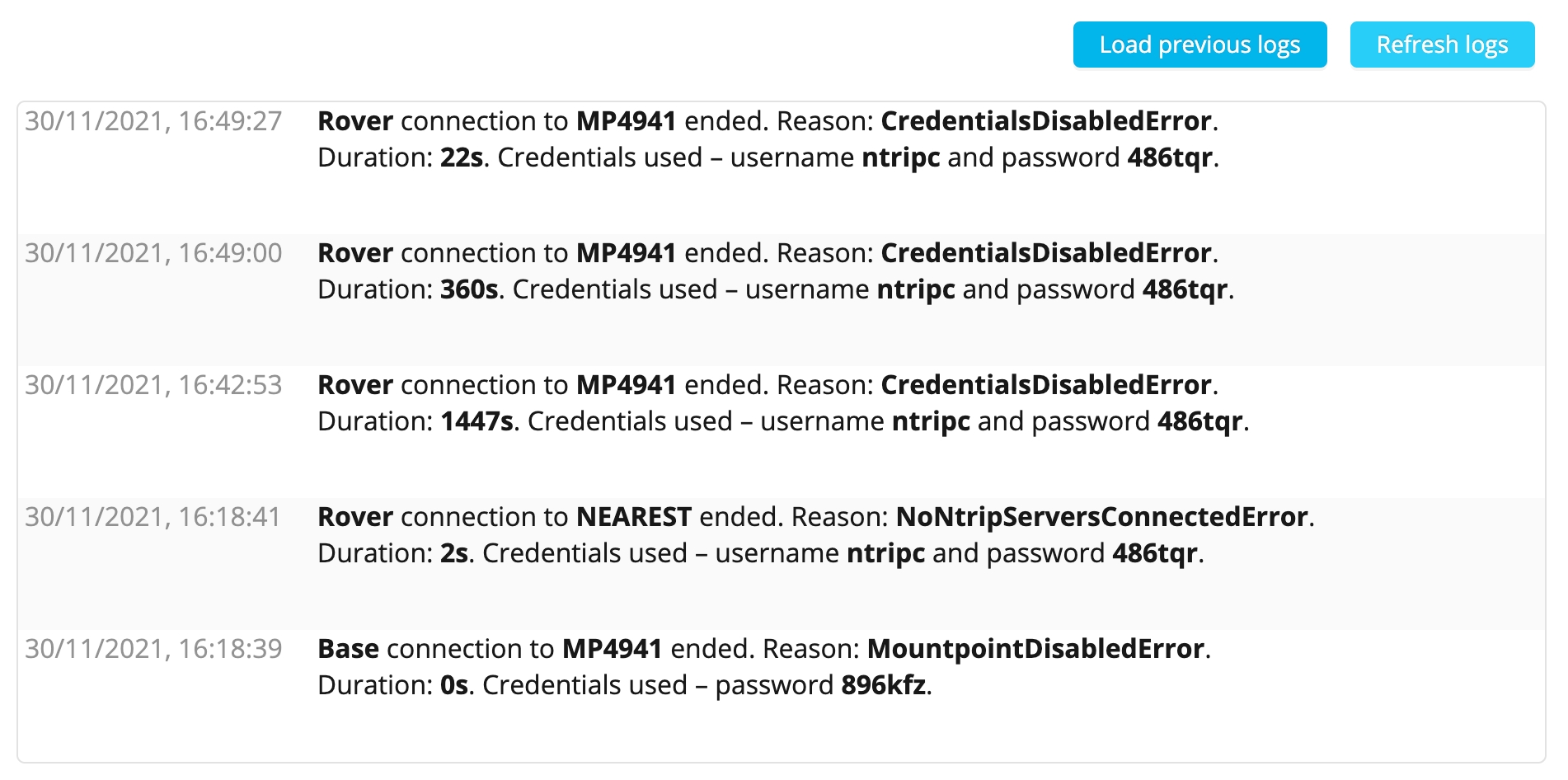Click the 16:49:00 log timestamp
The image size is (1568, 780).
pos(153,253)
